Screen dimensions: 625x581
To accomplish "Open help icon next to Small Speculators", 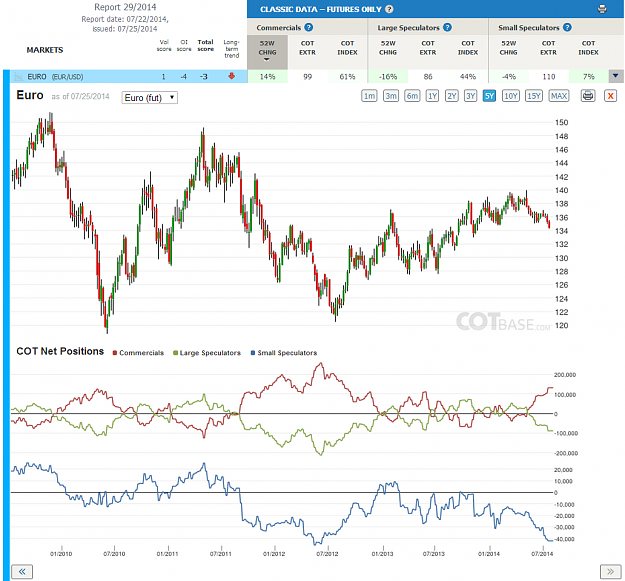I will point(567,27).
